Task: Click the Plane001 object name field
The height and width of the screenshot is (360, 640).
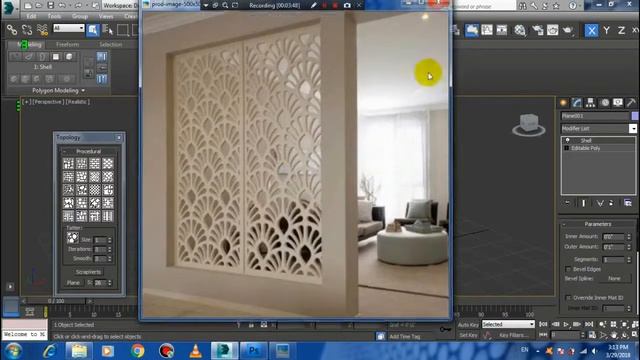Action: click(x=595, y=116)
